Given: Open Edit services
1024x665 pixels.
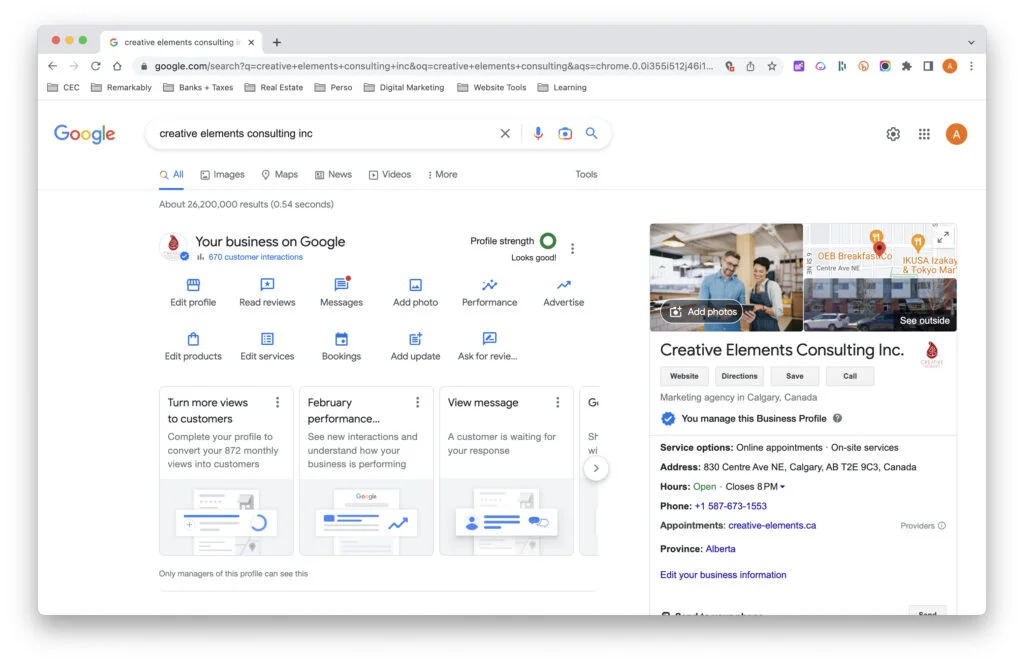Looking at the screenshot, I should 267,347.
